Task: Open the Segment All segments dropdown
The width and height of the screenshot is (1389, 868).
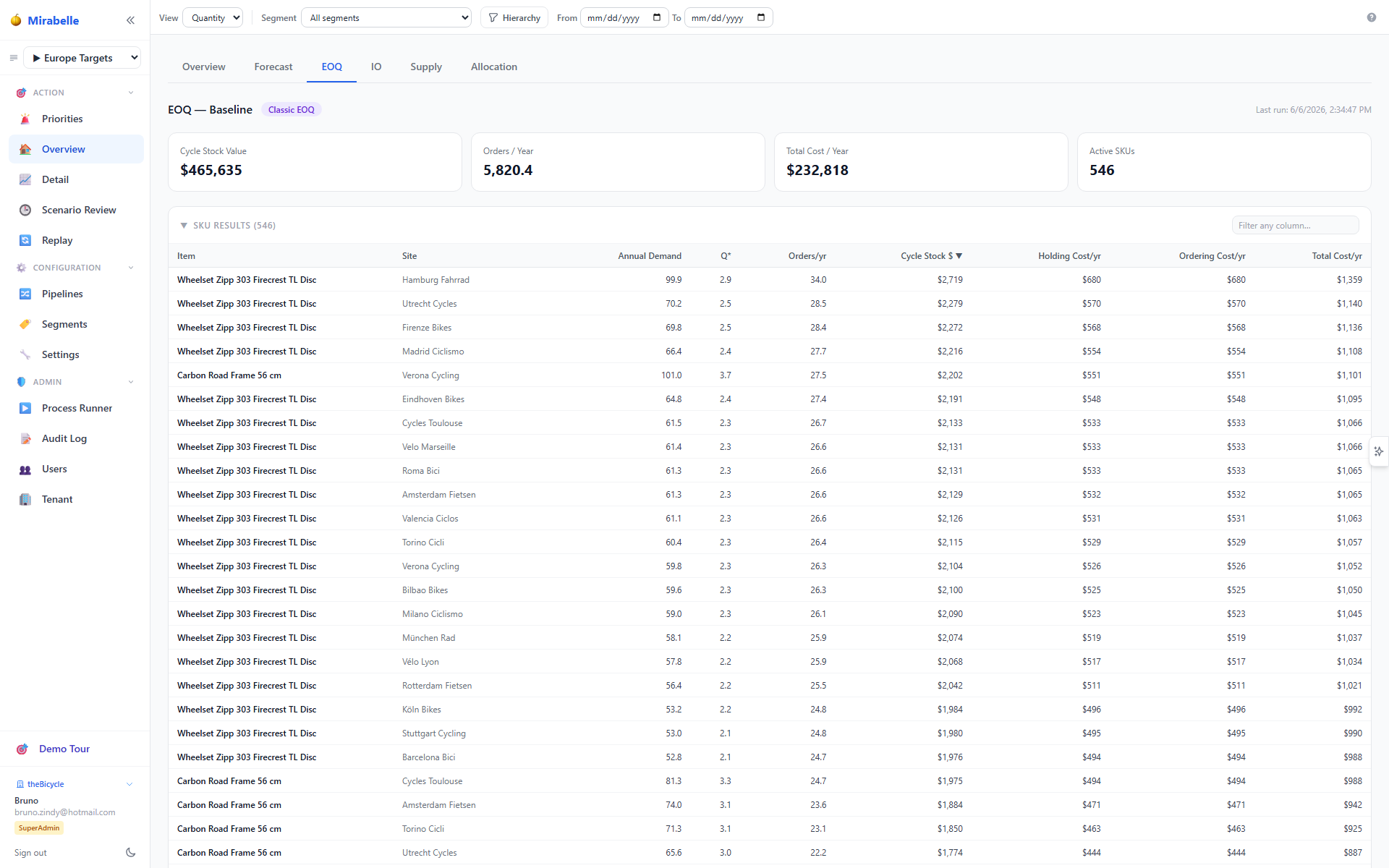Action: pyautogui.click(x=386, y=18)
